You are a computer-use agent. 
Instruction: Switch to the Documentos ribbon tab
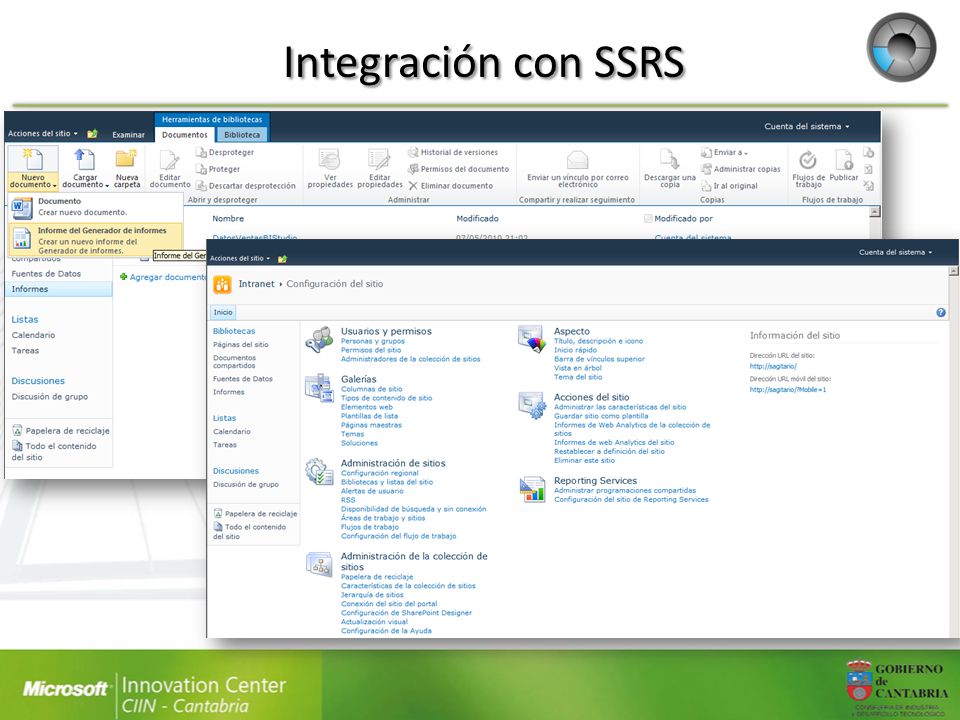pos(185,135)
